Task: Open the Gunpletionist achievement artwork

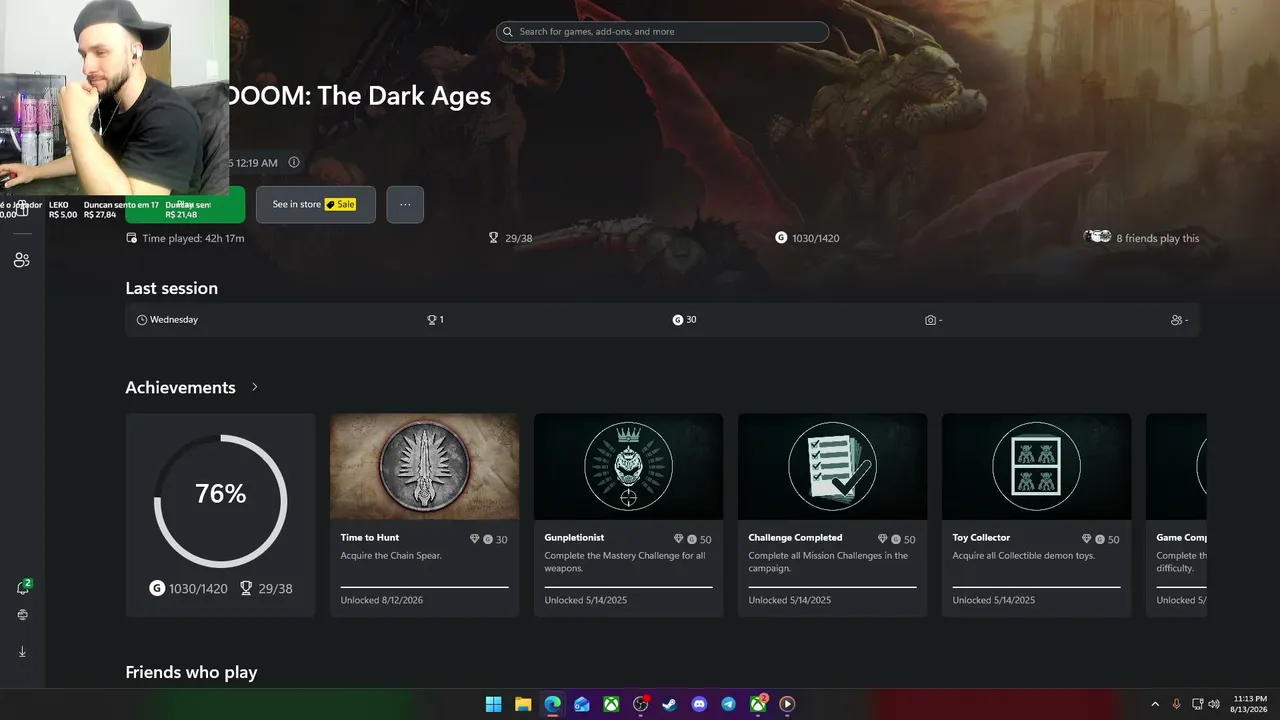Action: pos(629,467)
